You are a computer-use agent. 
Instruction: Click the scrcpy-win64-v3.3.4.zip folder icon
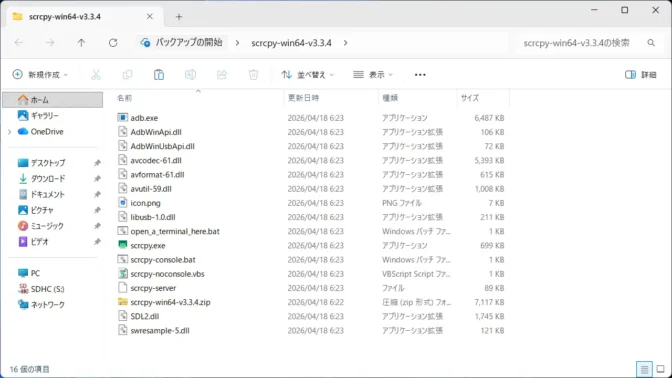click(123, 302)
